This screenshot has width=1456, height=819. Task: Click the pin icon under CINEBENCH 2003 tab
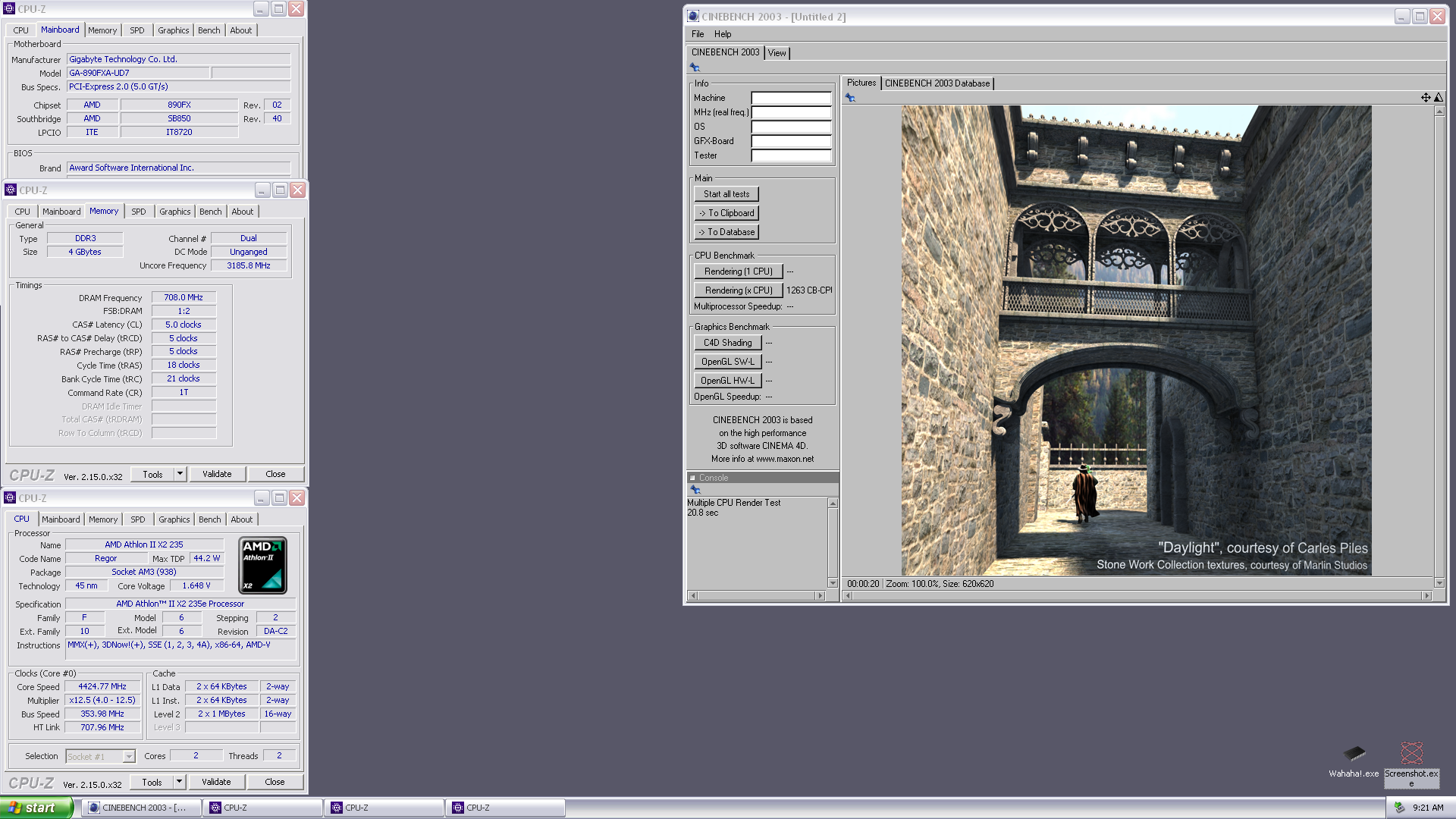695,67
